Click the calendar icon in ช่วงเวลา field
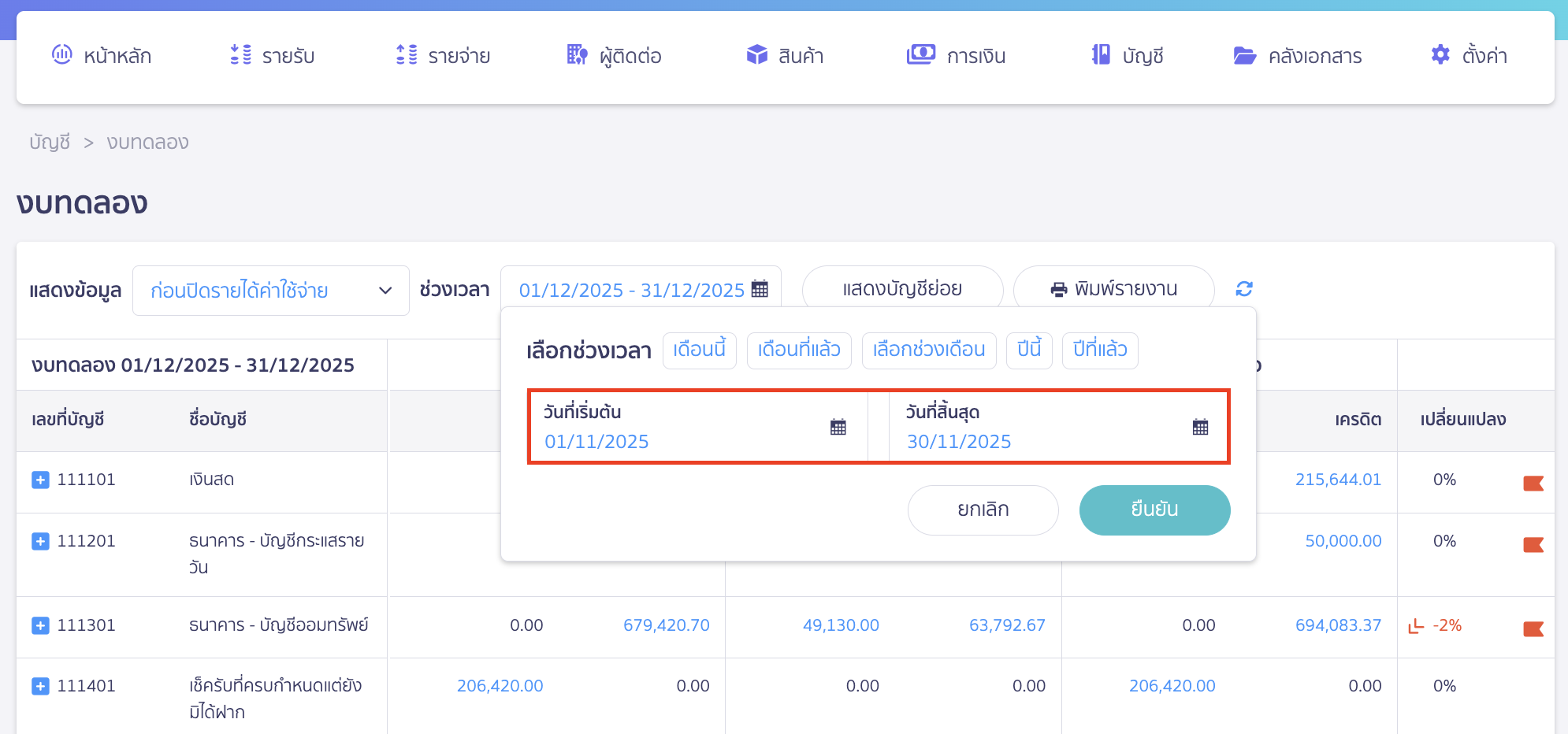 pos(760,289)
